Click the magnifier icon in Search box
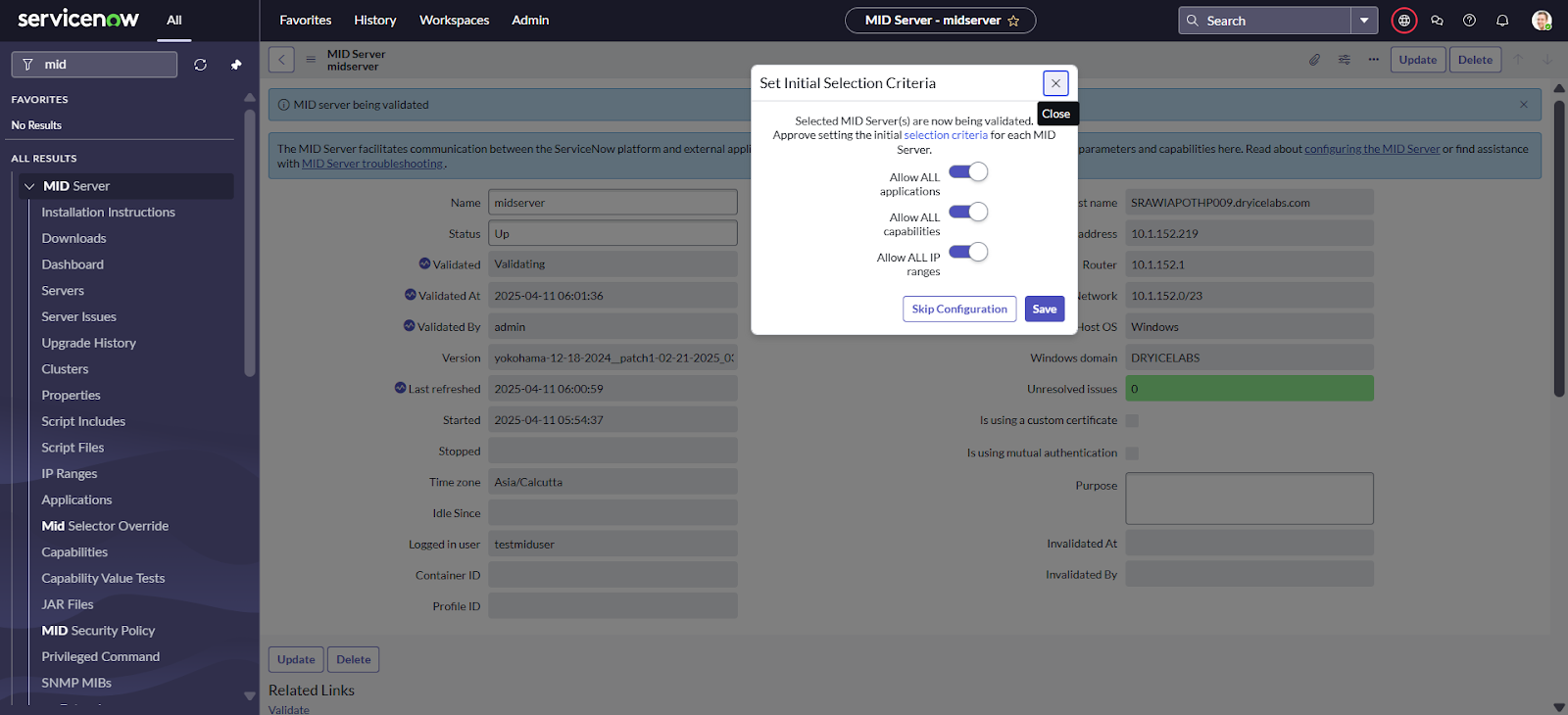Viewport: 1568px width, 715px height. click(1193, 21)
